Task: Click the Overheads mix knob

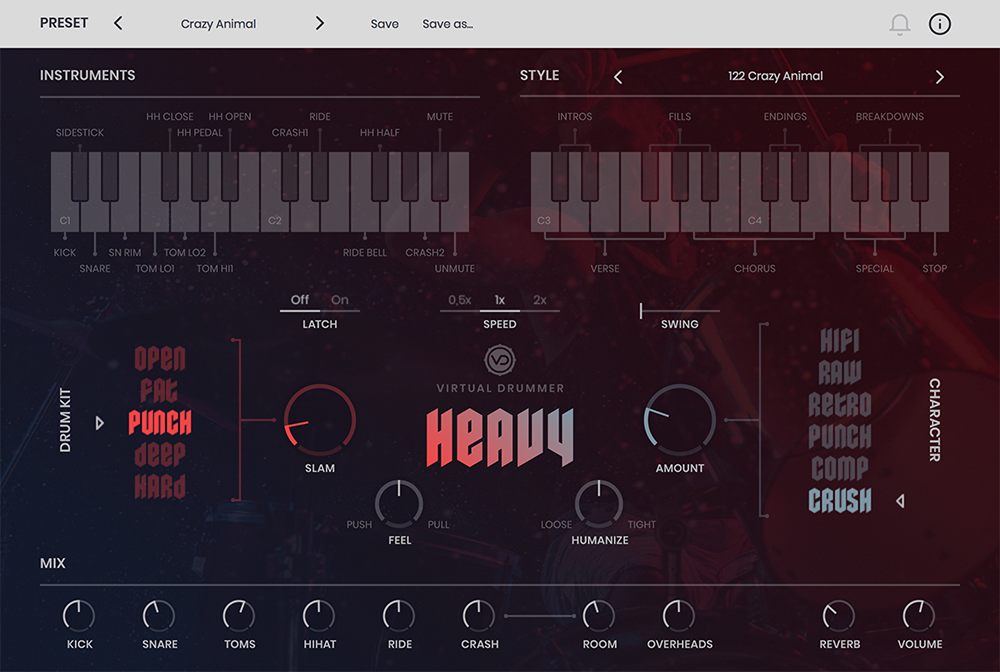Action: (679, 616)
